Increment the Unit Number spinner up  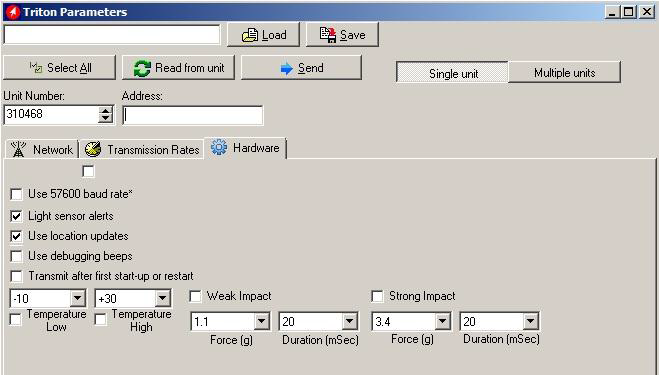105,110
